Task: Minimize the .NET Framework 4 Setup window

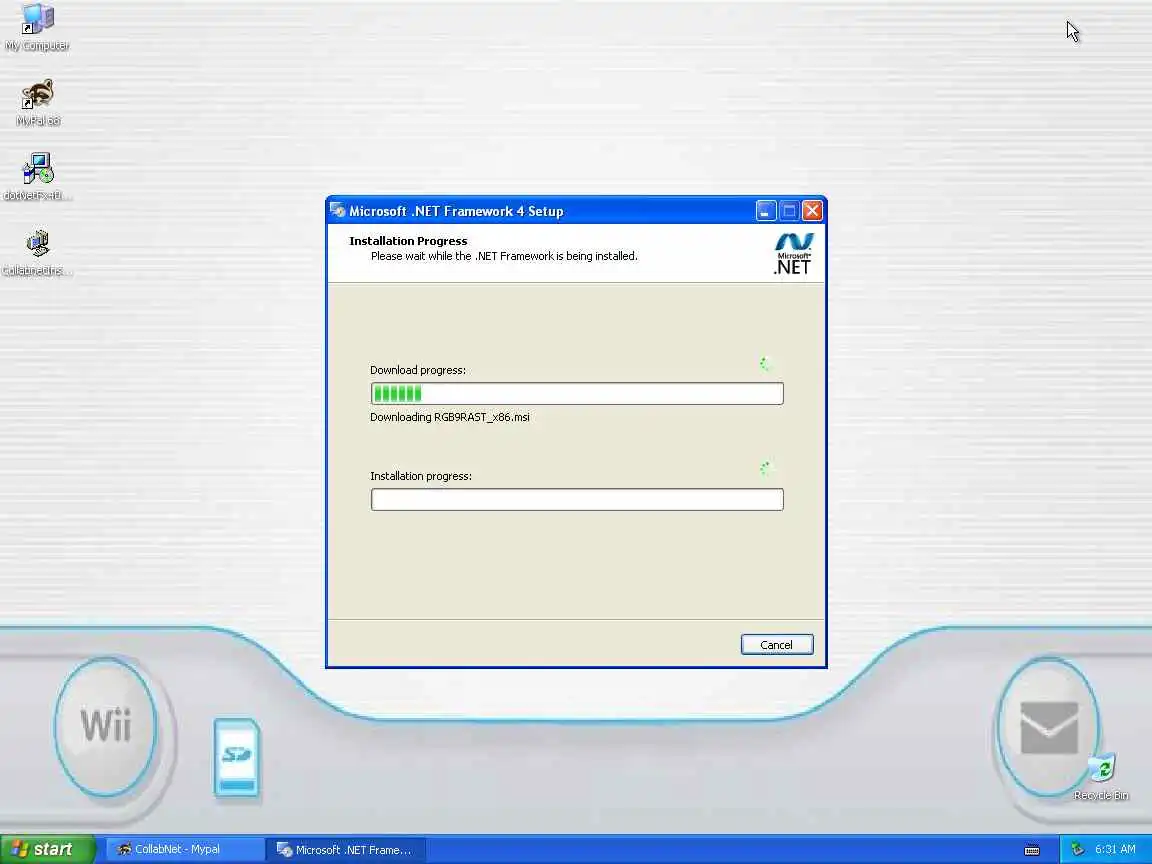Action: [x=766, y=211]
